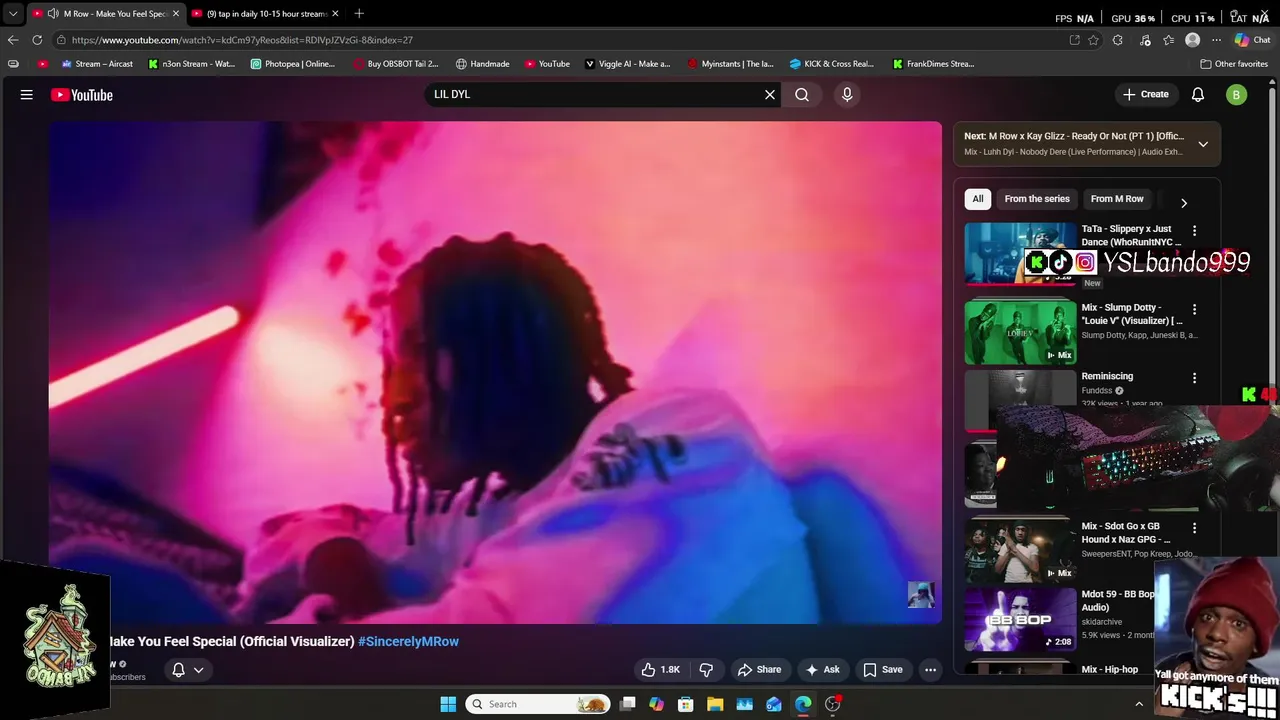Open Photopea bookmark
Screen dimensions: 1280x720
[293, 64]
